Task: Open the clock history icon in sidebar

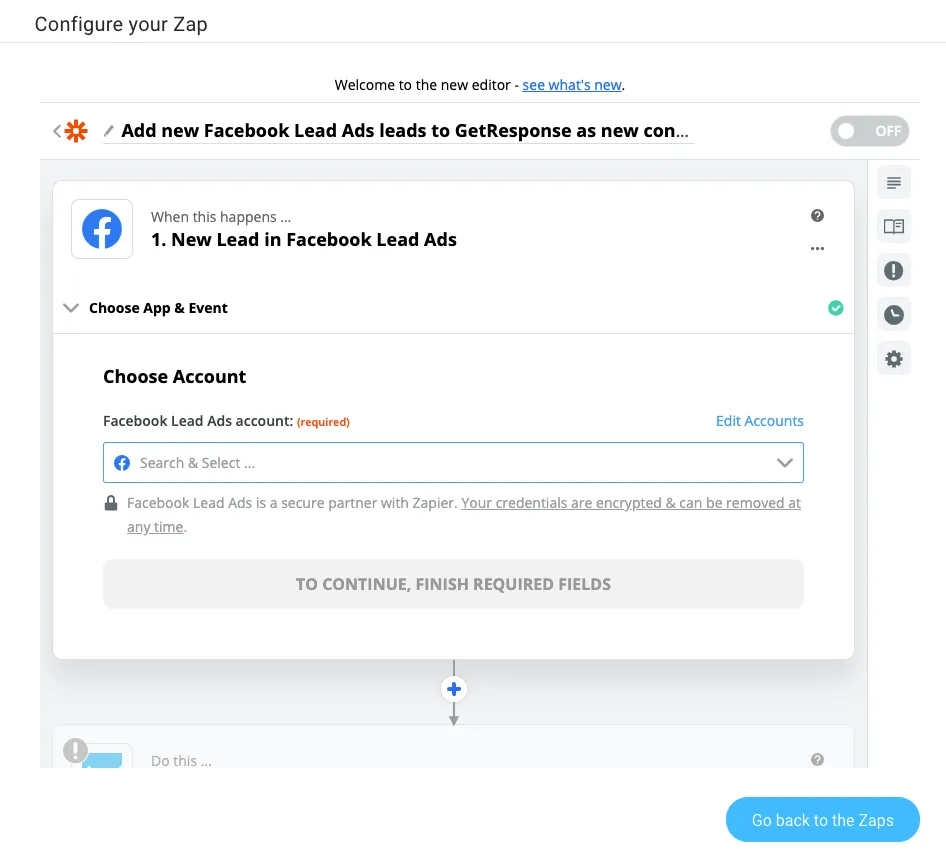Action: [x=894, y=314]
